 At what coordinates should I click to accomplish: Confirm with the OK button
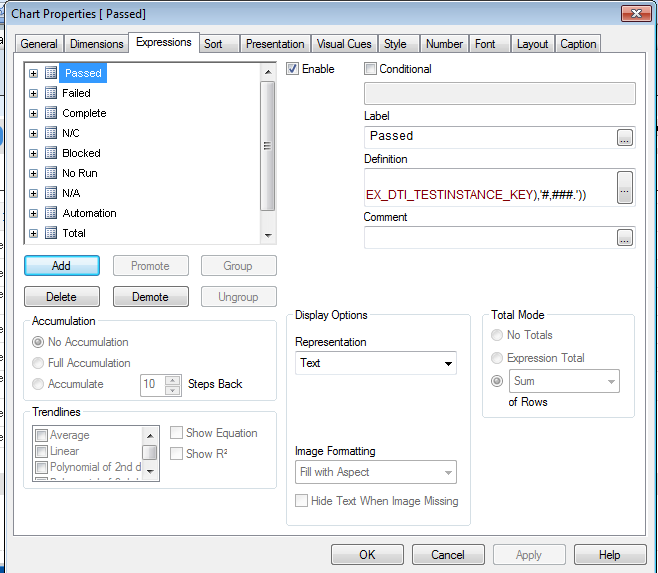[x=367, y=555]
